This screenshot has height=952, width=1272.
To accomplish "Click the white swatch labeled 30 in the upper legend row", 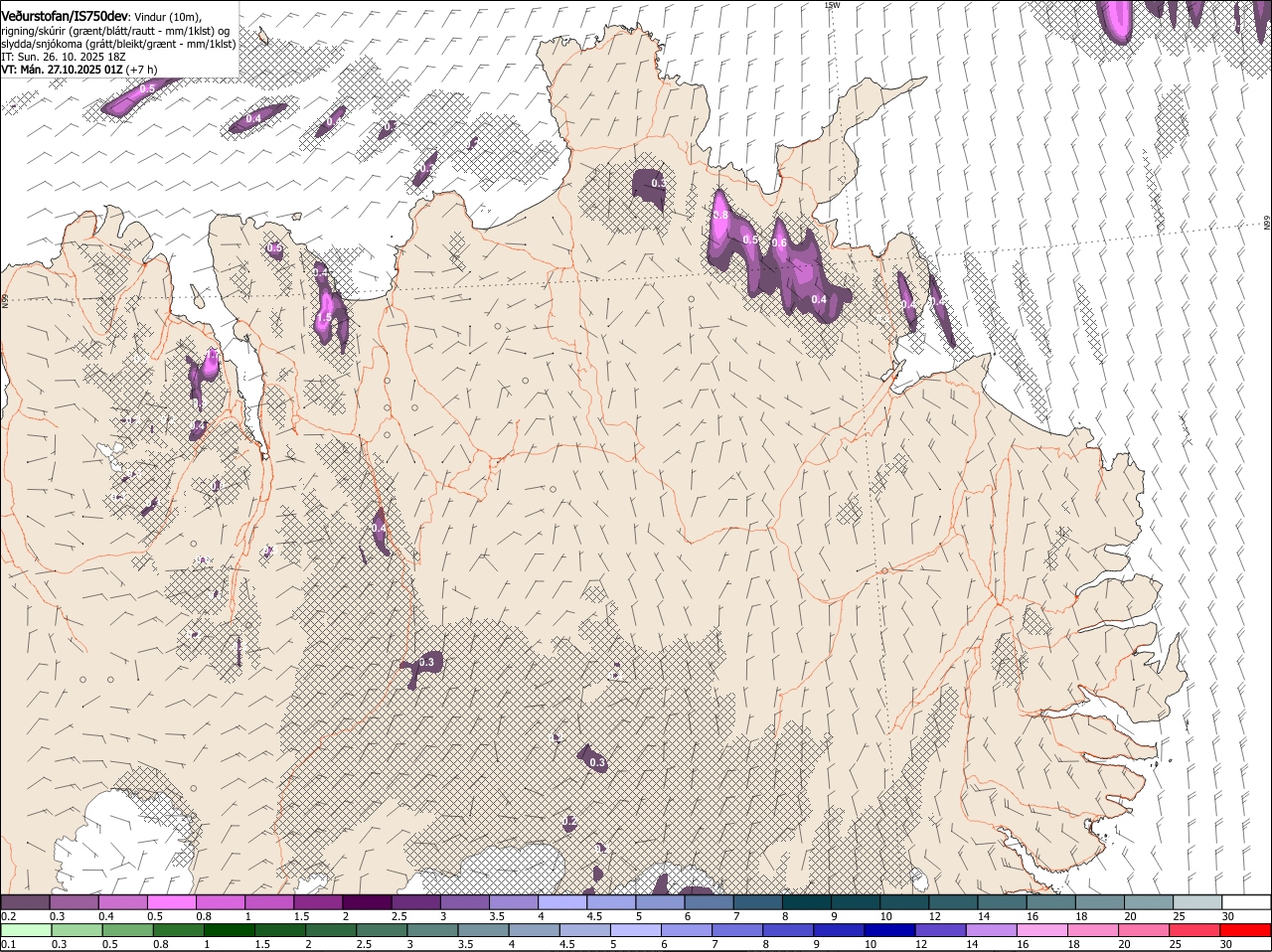I will (1248, 901).
